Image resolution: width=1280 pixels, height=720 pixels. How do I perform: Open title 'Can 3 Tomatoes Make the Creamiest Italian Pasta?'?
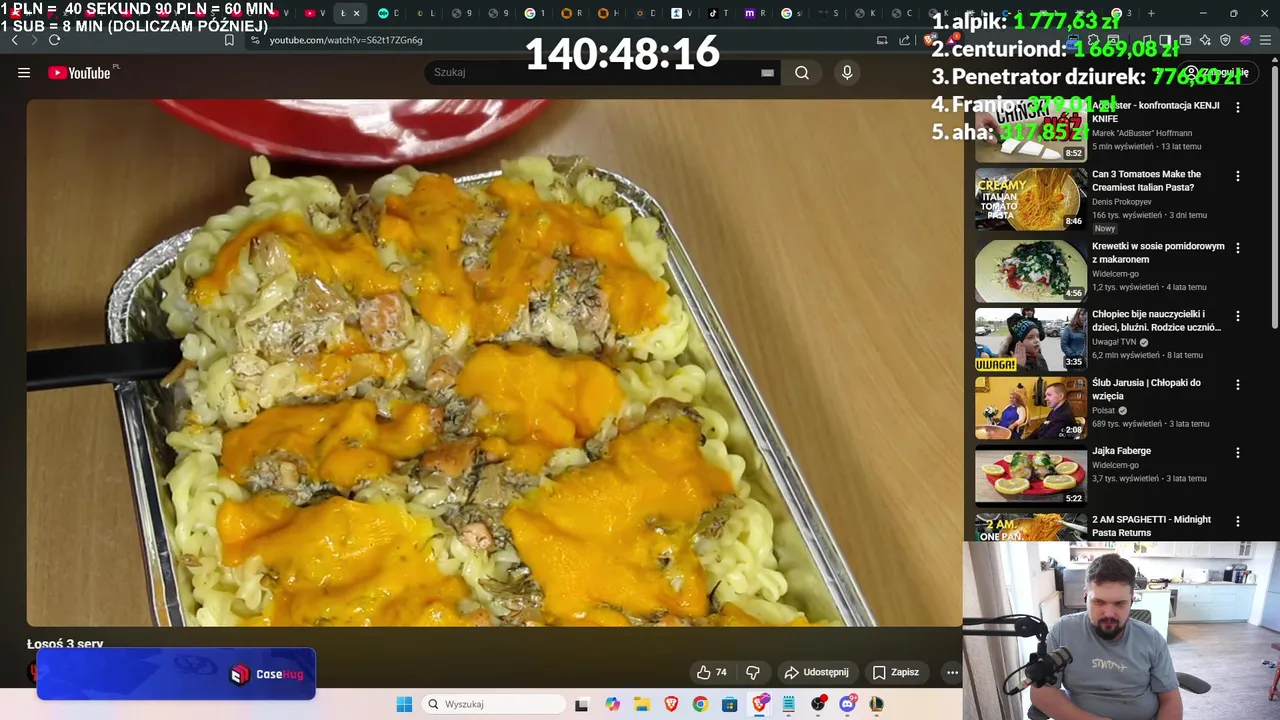pyautogui.click(x=1147, y=180)
